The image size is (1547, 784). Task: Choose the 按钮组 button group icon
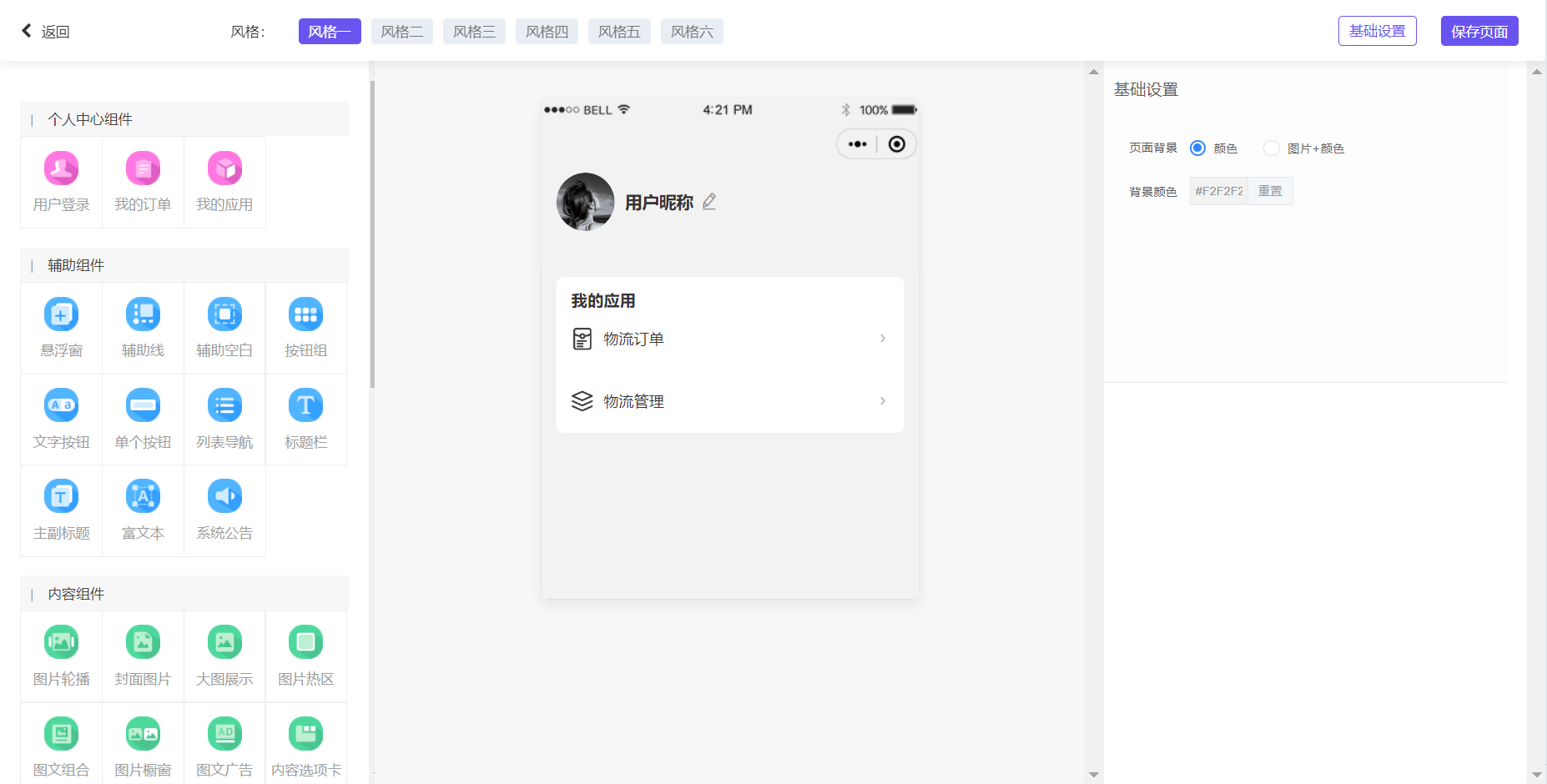(x=305, y=315)
